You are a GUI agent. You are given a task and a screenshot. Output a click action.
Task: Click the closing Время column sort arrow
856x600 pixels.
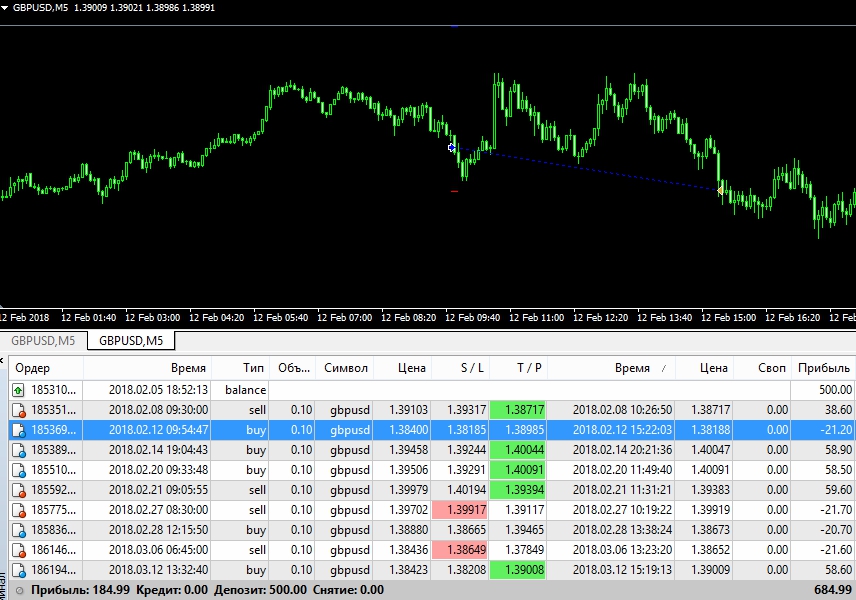[x=662, y=369]
